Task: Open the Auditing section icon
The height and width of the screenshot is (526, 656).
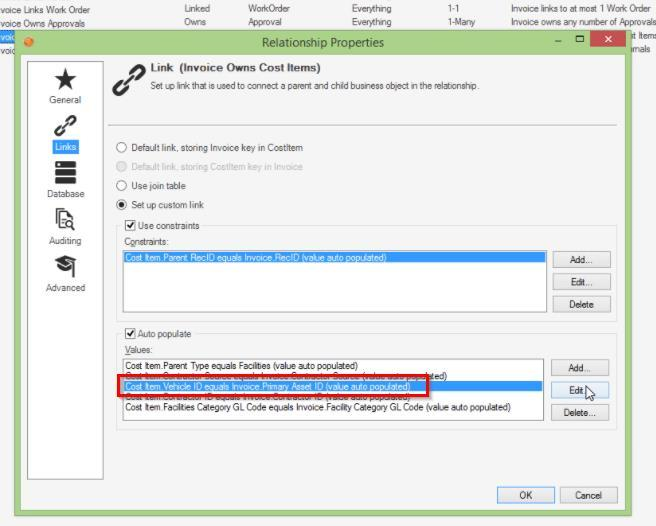Action: point(65,220)
